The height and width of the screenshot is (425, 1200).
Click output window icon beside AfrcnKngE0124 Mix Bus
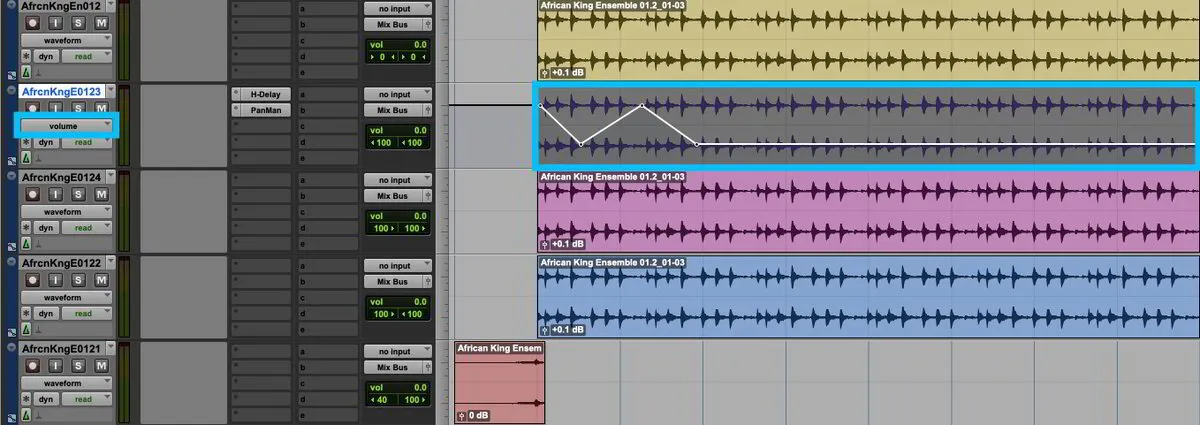click(428, 196)
